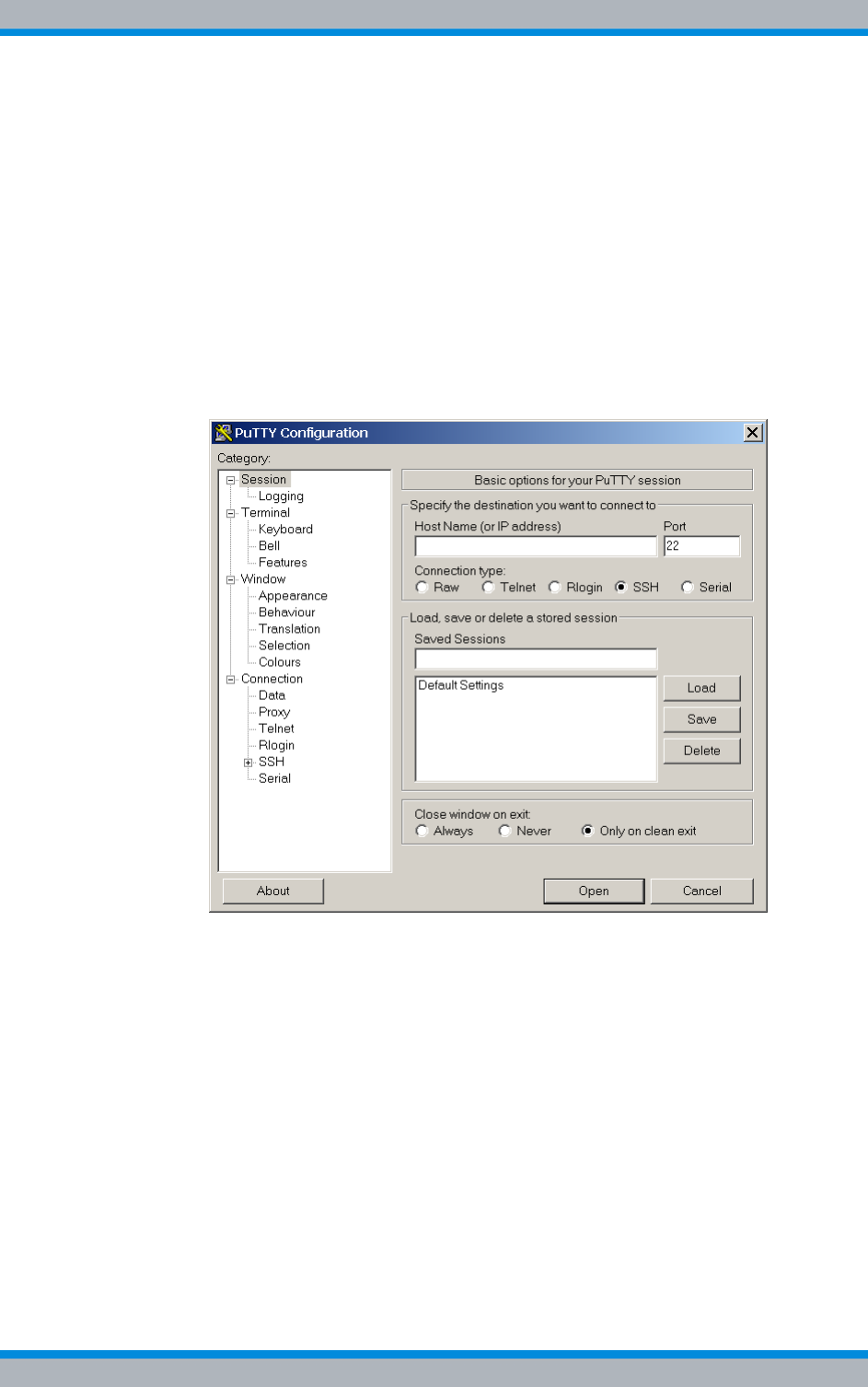
Task: Click the Open button to connect
Action: [594, 891]
